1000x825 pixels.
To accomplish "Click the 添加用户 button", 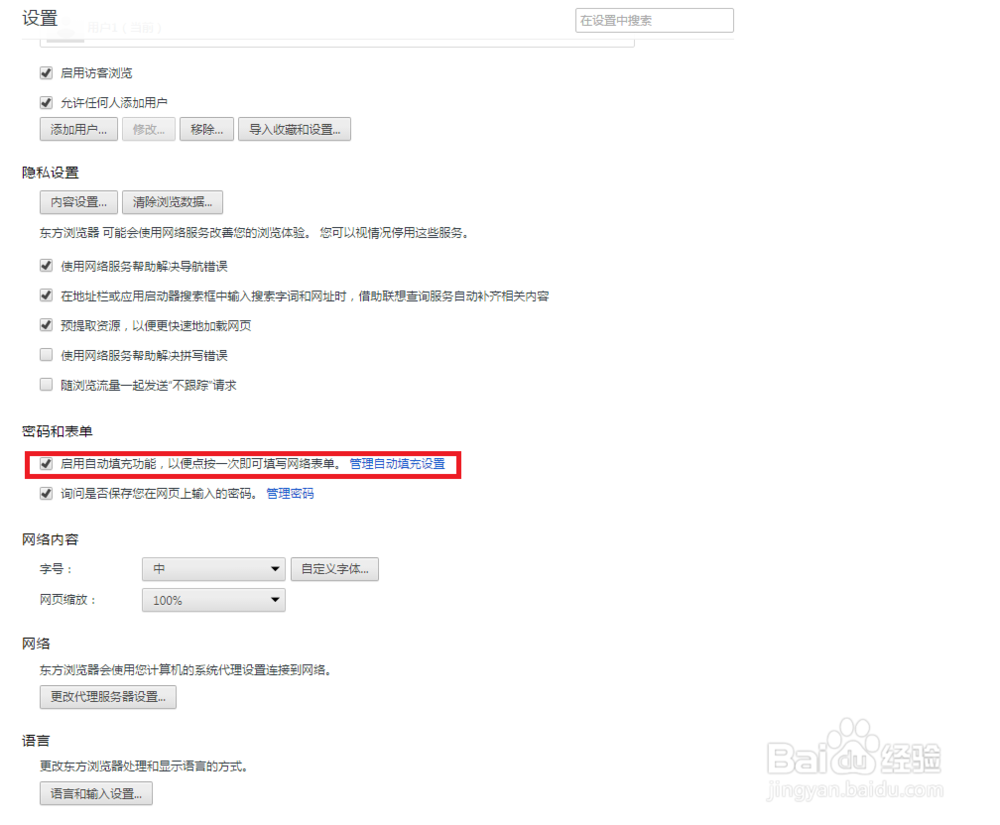I will click(x=78, y=129).
